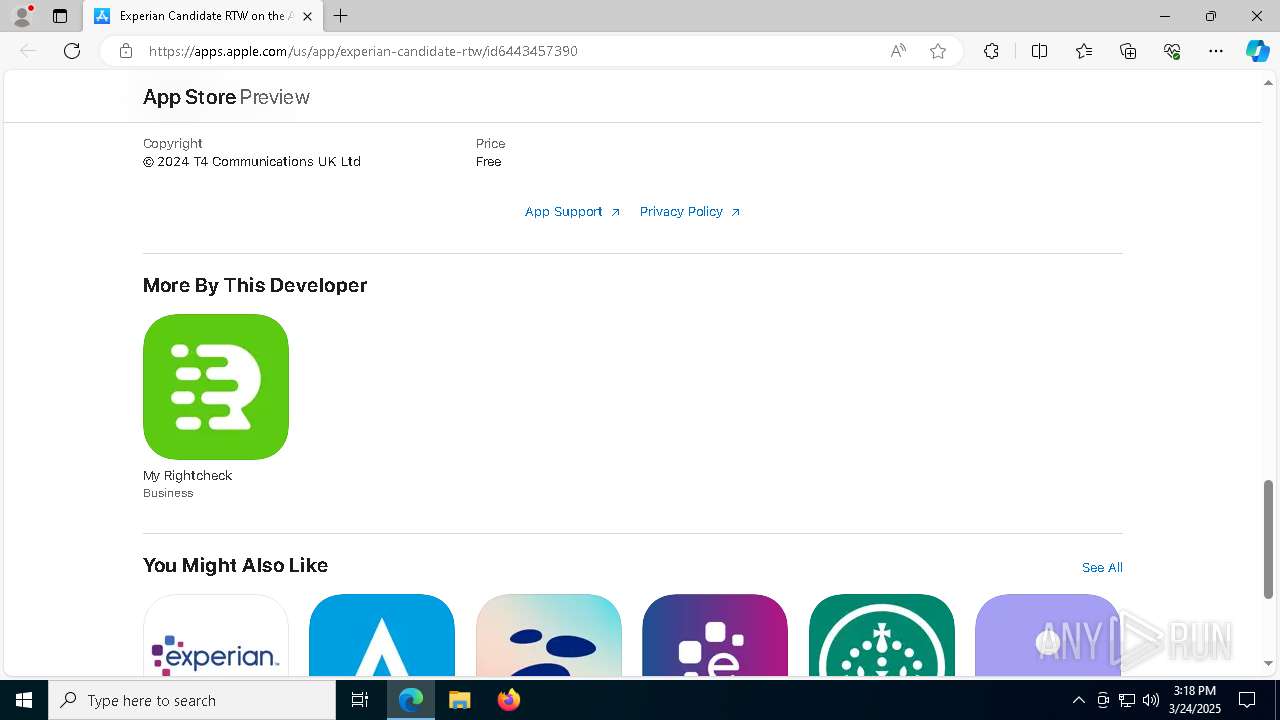
Task: Close the Experian Candidate RTW tab
Action: (x=307, y=16)
